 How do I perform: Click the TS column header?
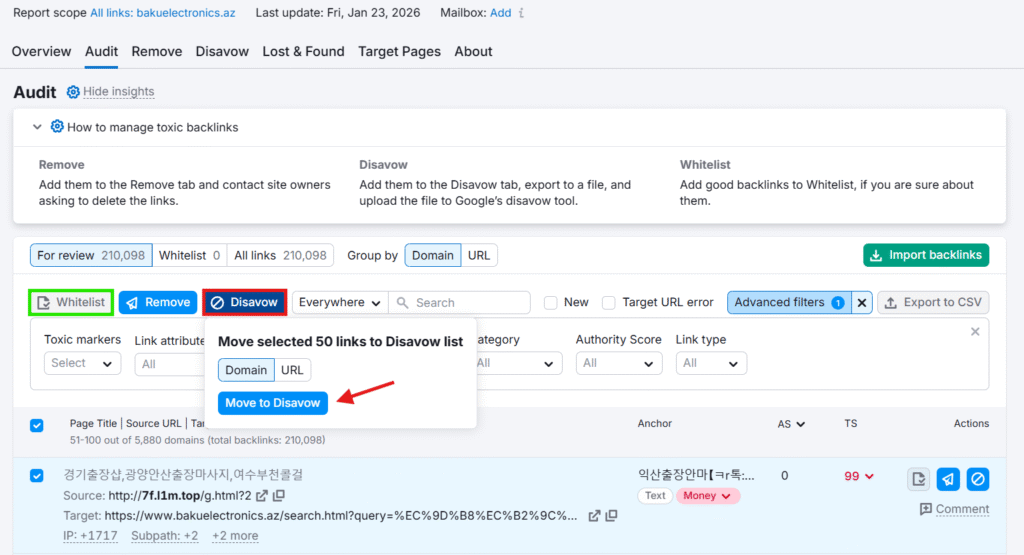[x=850, y=424]
